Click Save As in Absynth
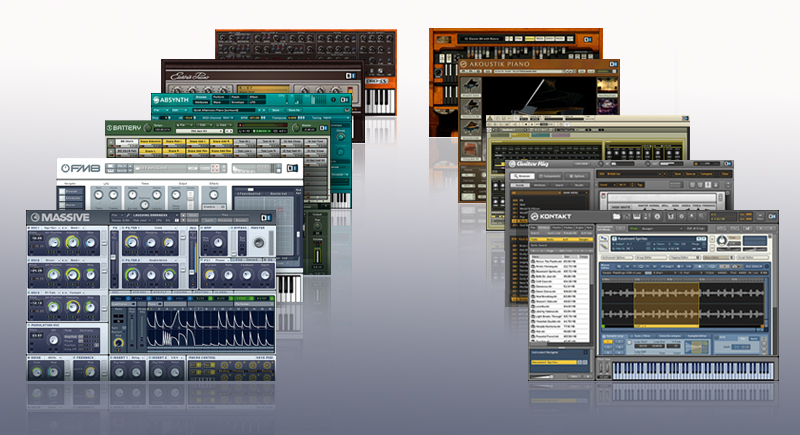Viewport: 800px width, 435px height. pyautogui.click(x=294, y=110)
